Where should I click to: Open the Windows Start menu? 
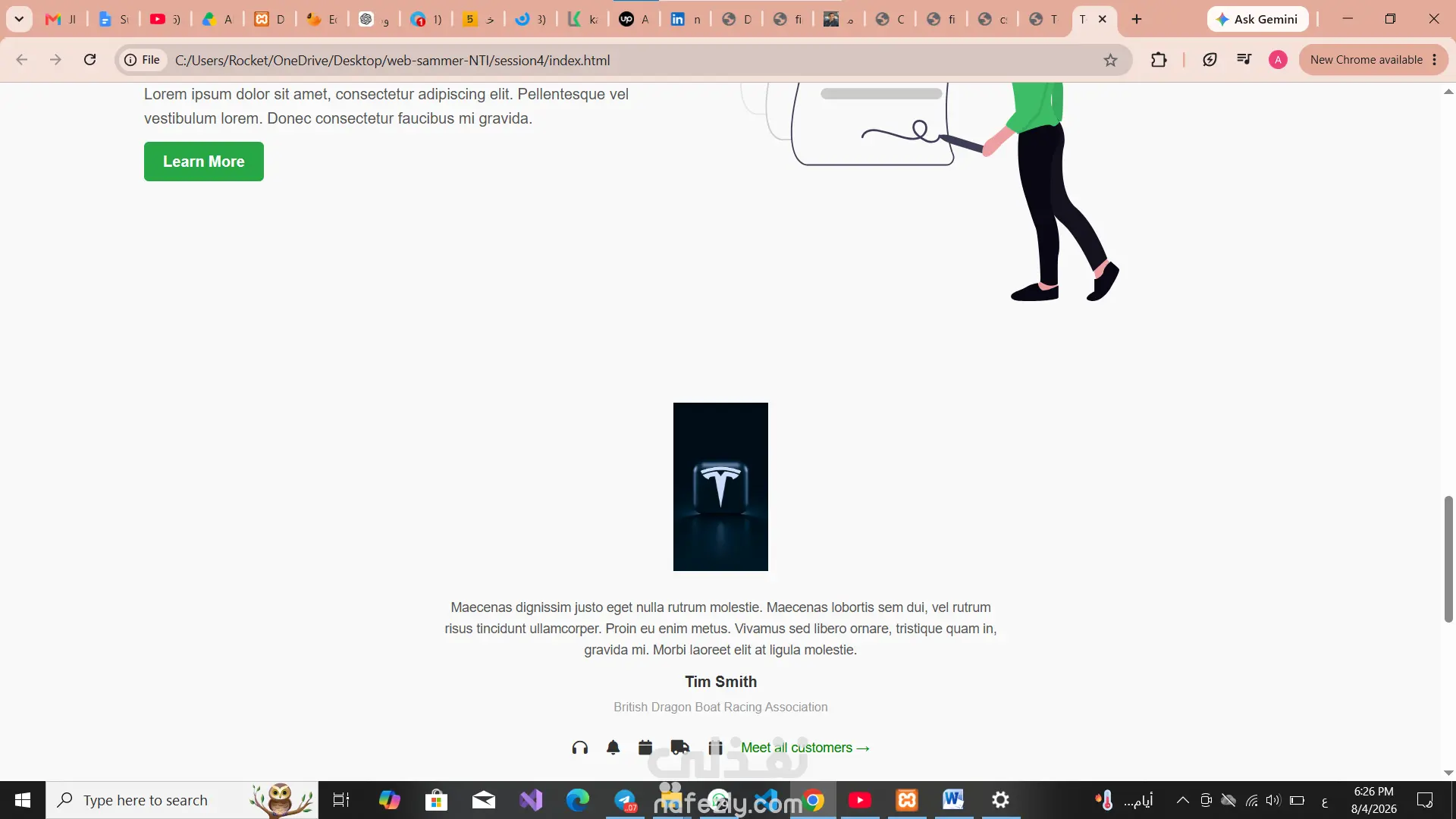point(23,800)
